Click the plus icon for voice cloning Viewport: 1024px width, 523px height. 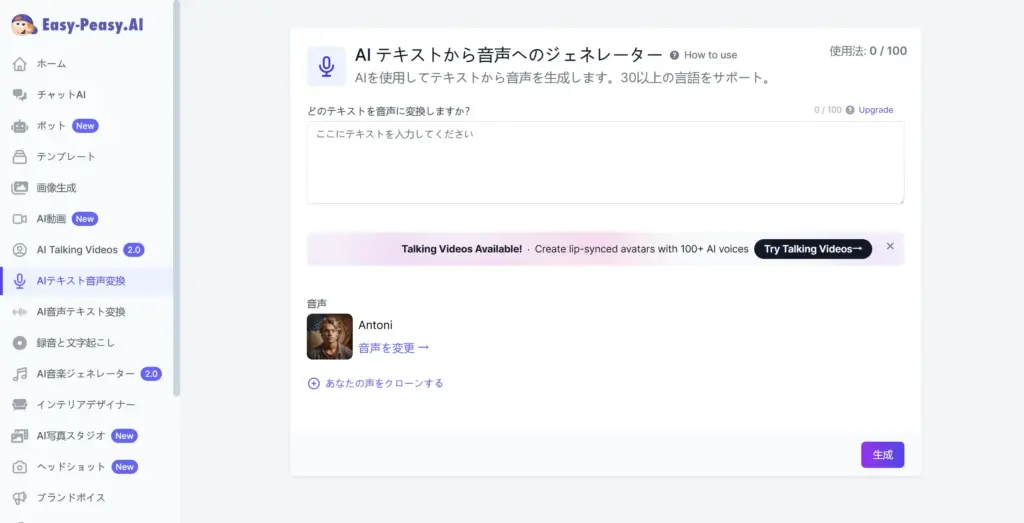coord(314,383)
